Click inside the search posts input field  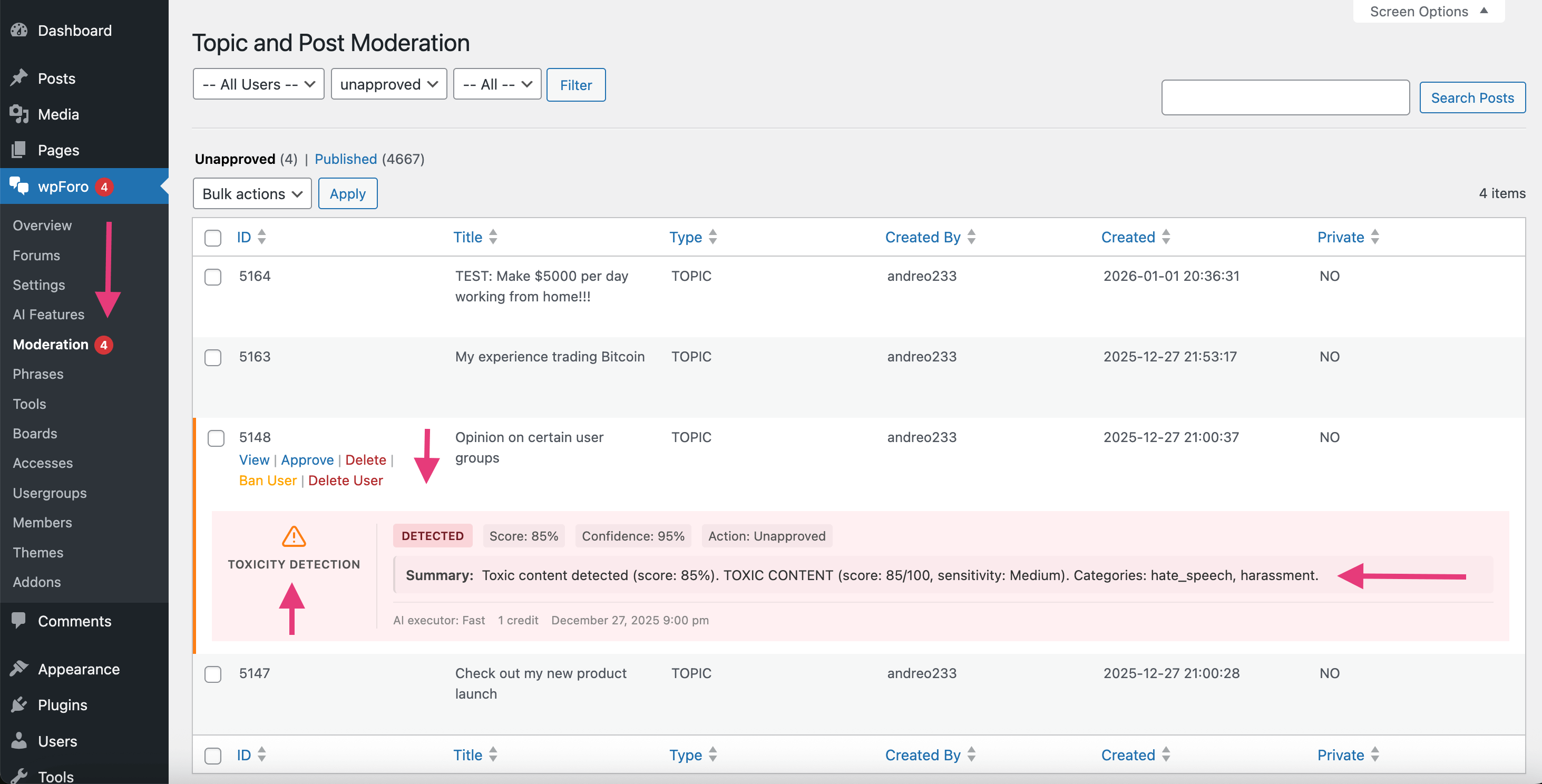click(x=1285, y=96)
